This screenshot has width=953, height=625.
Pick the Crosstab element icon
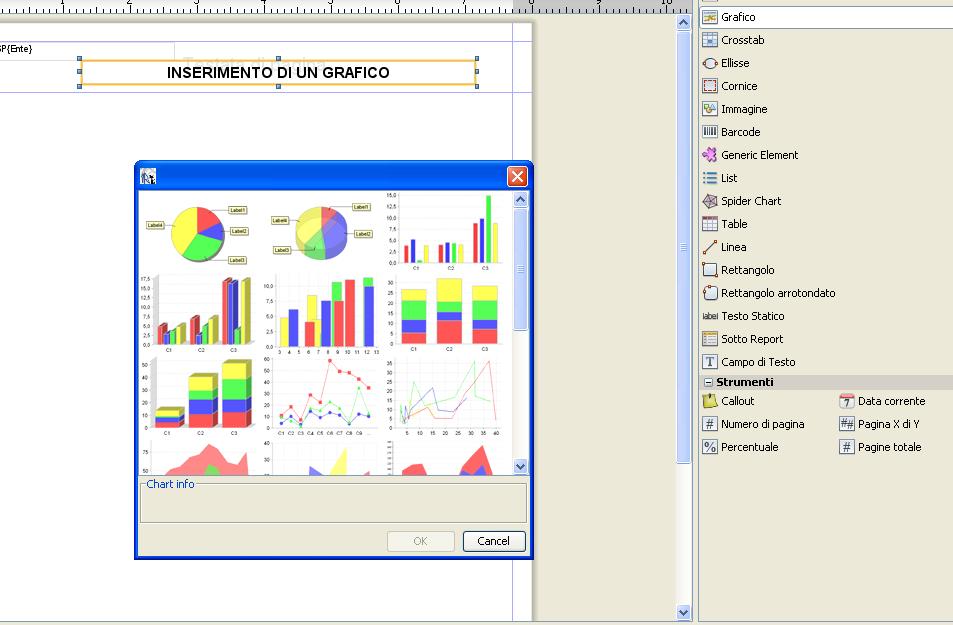(x=710, y=40)
